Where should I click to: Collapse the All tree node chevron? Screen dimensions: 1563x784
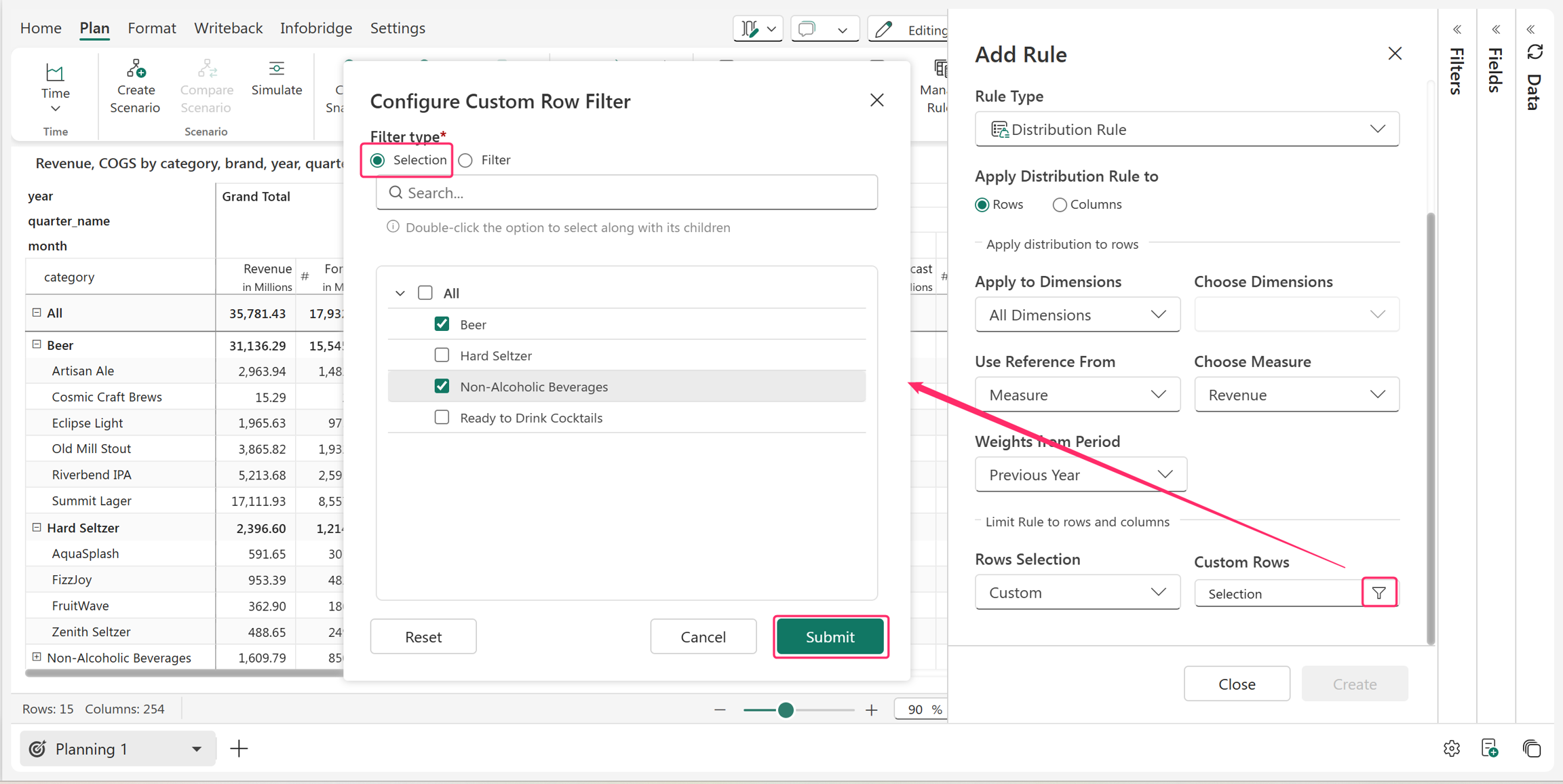click(x=400, y=294)
